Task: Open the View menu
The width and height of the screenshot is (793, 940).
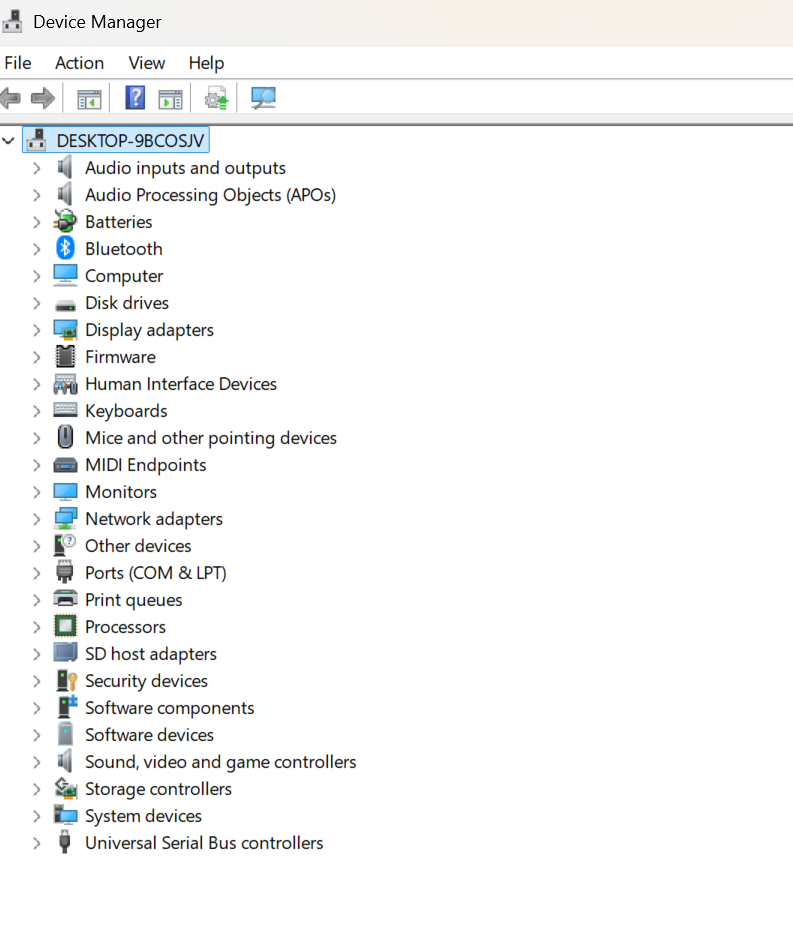Action: (147, 63)
